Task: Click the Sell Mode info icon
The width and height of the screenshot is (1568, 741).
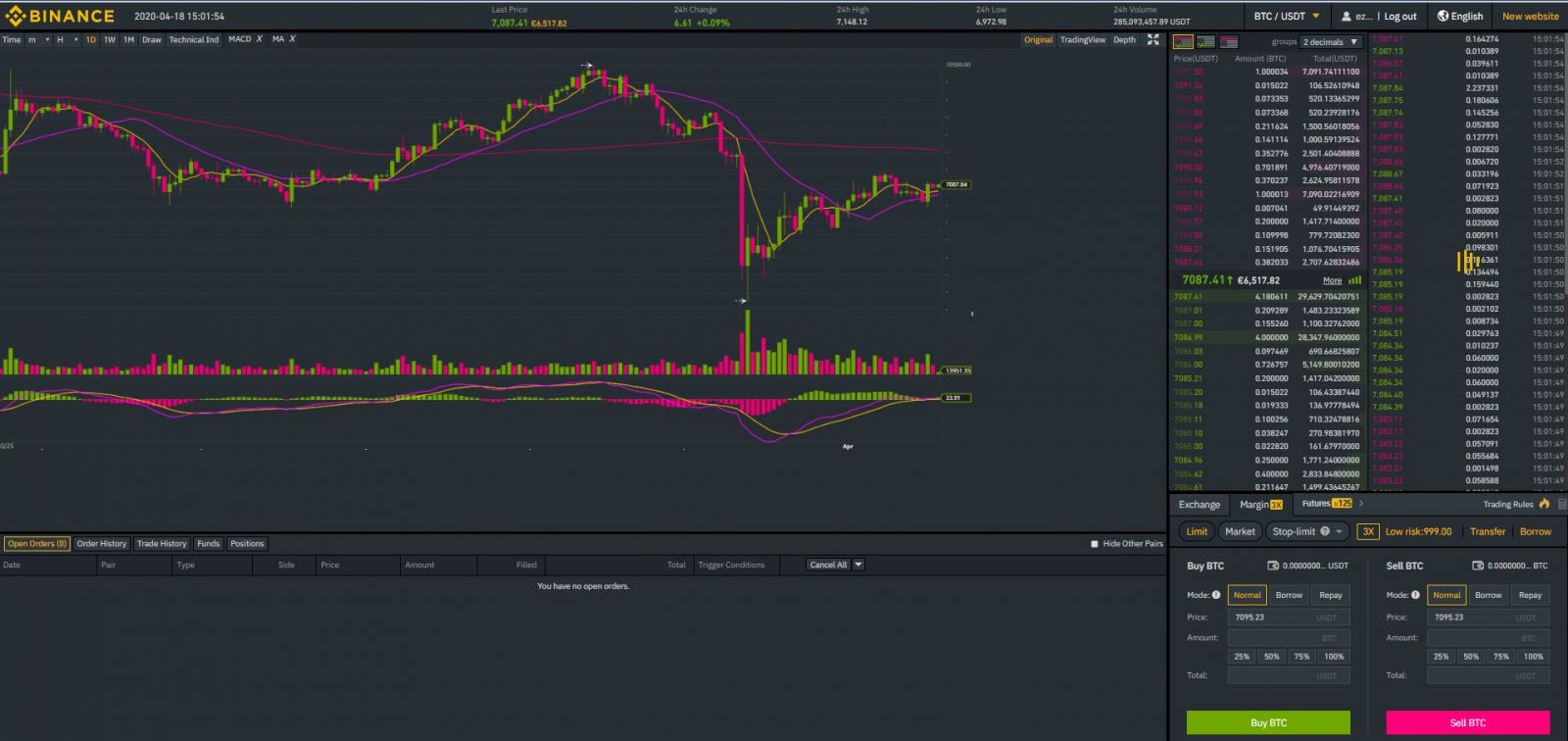Action: (x=1416, y=595)
